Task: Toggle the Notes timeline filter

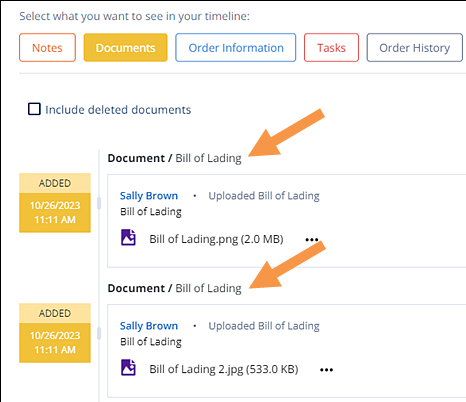Action: click(47, 48)
